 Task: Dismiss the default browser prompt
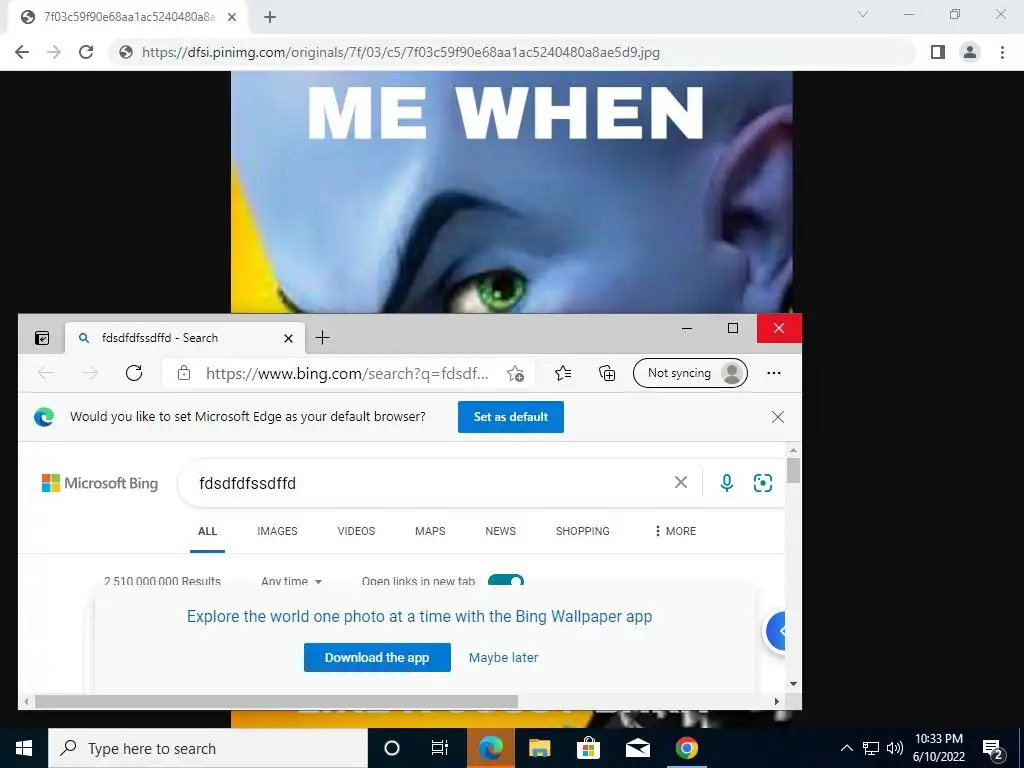(777, 417)
